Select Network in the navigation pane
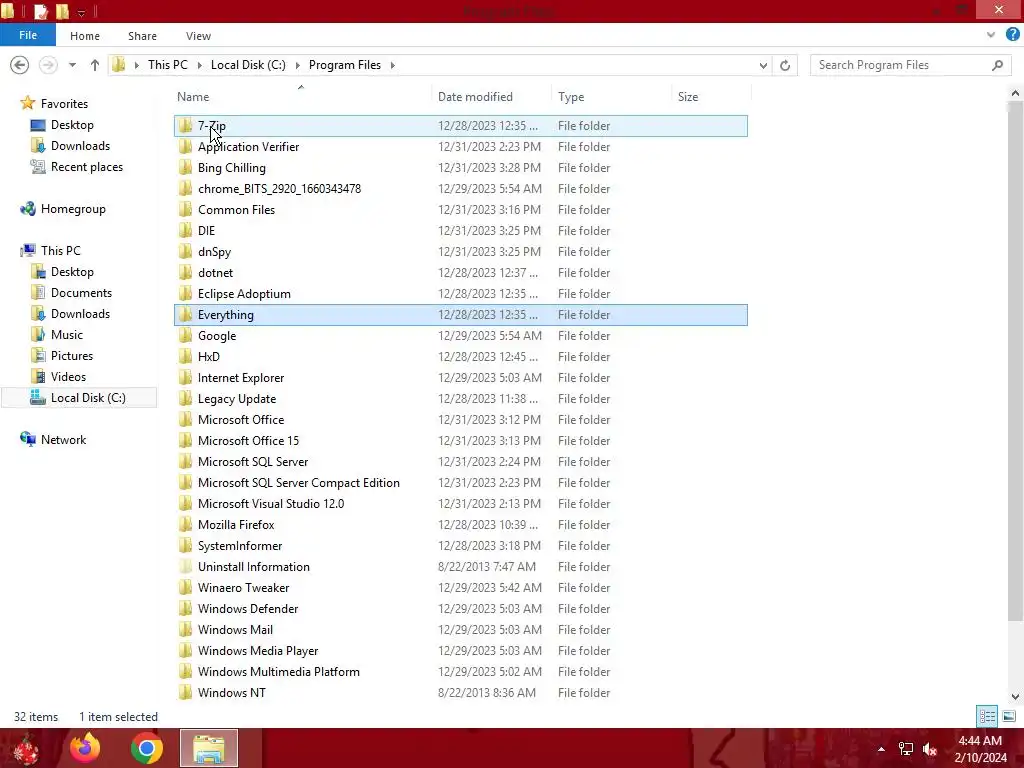 (x=63, y=440)
